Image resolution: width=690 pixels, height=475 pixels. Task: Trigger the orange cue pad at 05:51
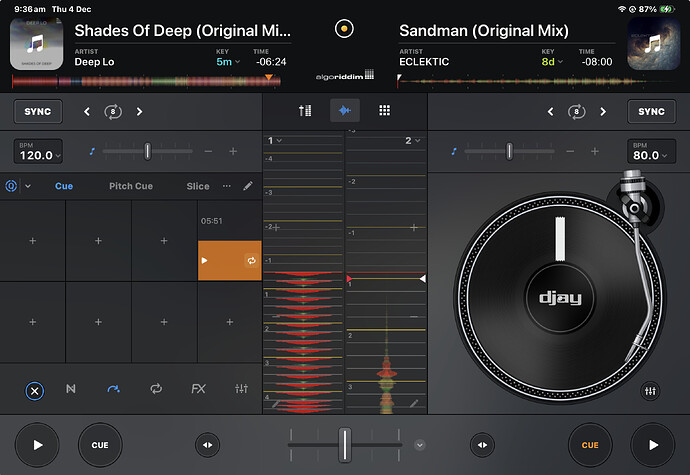coord(229,260)
